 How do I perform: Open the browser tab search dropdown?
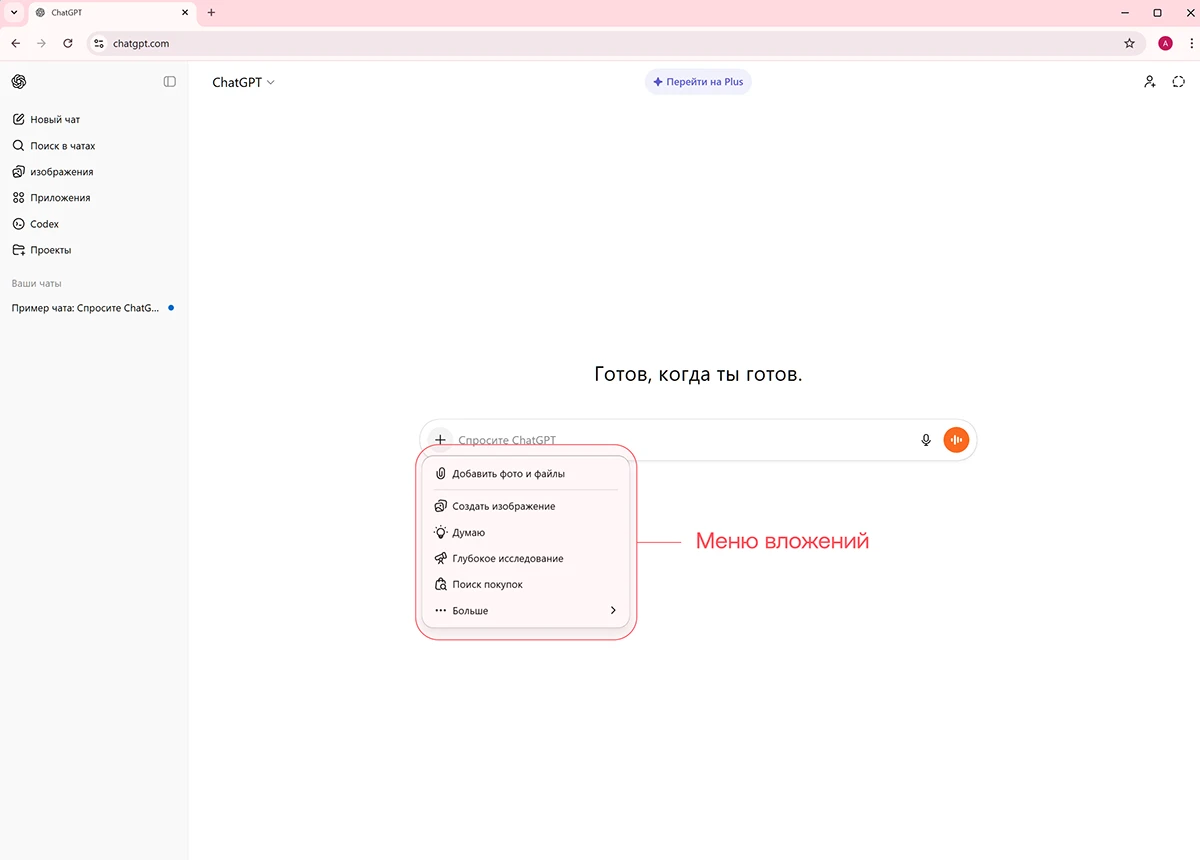[14, 13]
